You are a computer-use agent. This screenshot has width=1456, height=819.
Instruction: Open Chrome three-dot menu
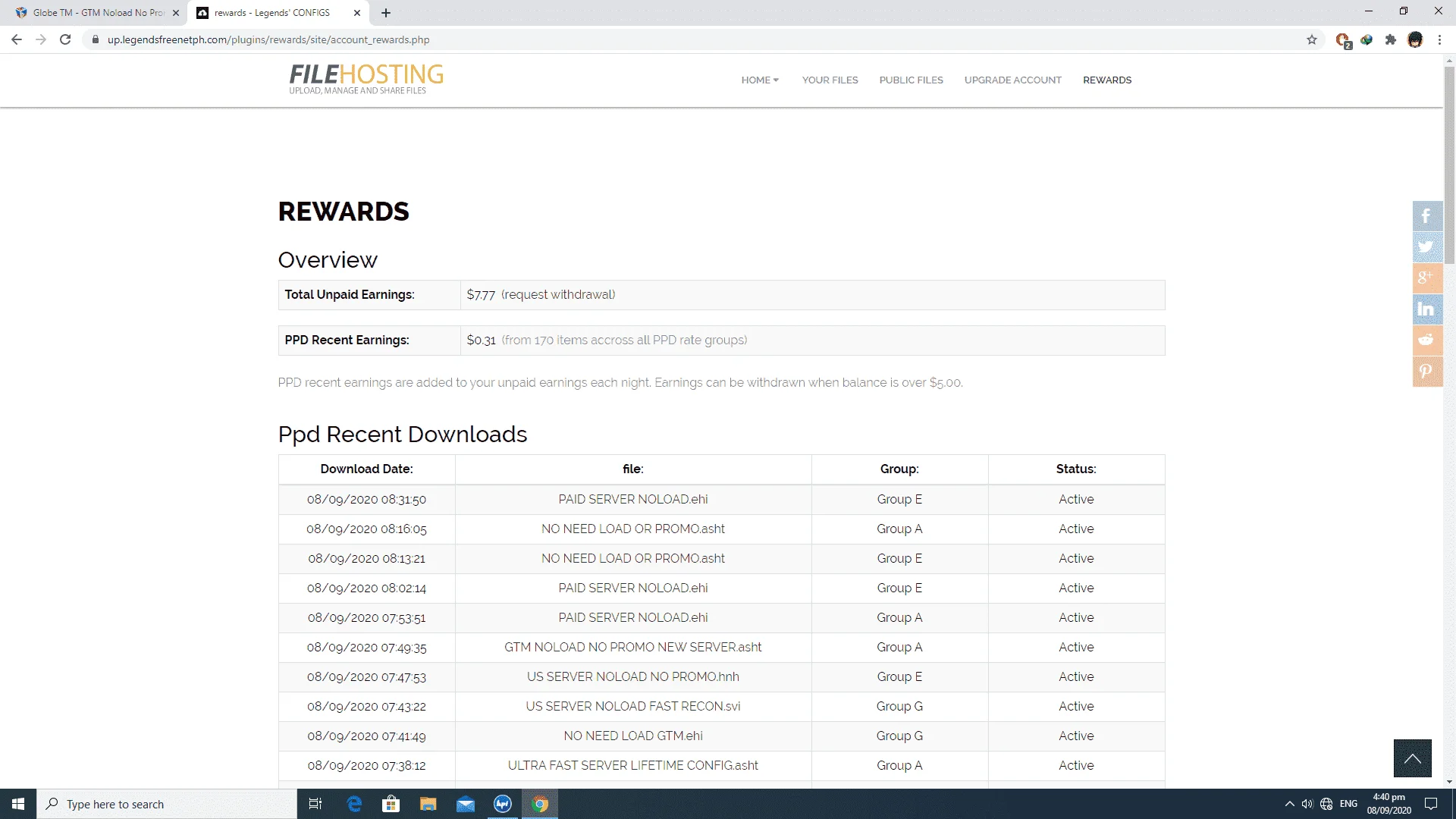1439,39
